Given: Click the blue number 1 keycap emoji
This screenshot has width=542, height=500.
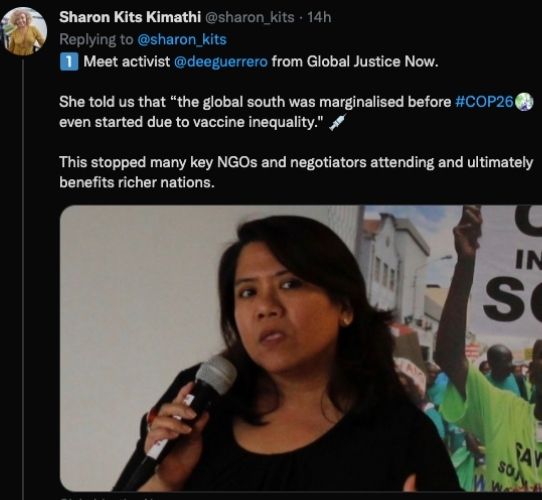Looking at the screenshot, I should tap(69, 62).
